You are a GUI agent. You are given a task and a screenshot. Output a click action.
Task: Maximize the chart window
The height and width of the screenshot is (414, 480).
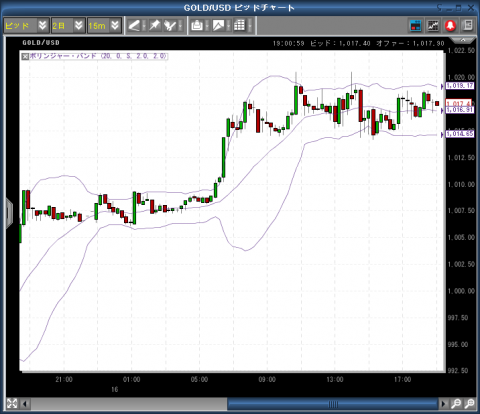tap(458, 8)
